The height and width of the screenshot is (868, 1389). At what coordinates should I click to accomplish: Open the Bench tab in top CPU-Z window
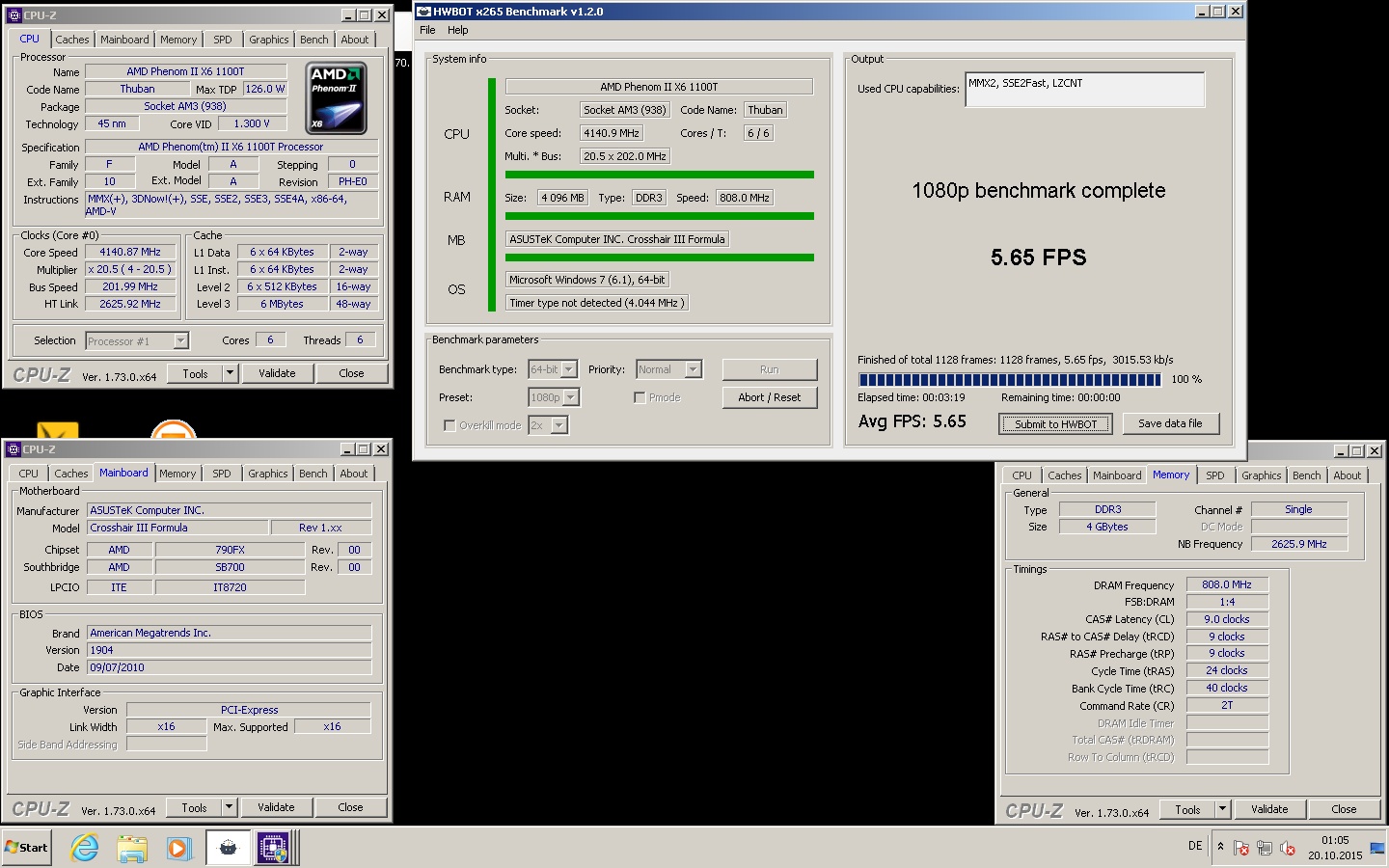[x=314, y=40]
